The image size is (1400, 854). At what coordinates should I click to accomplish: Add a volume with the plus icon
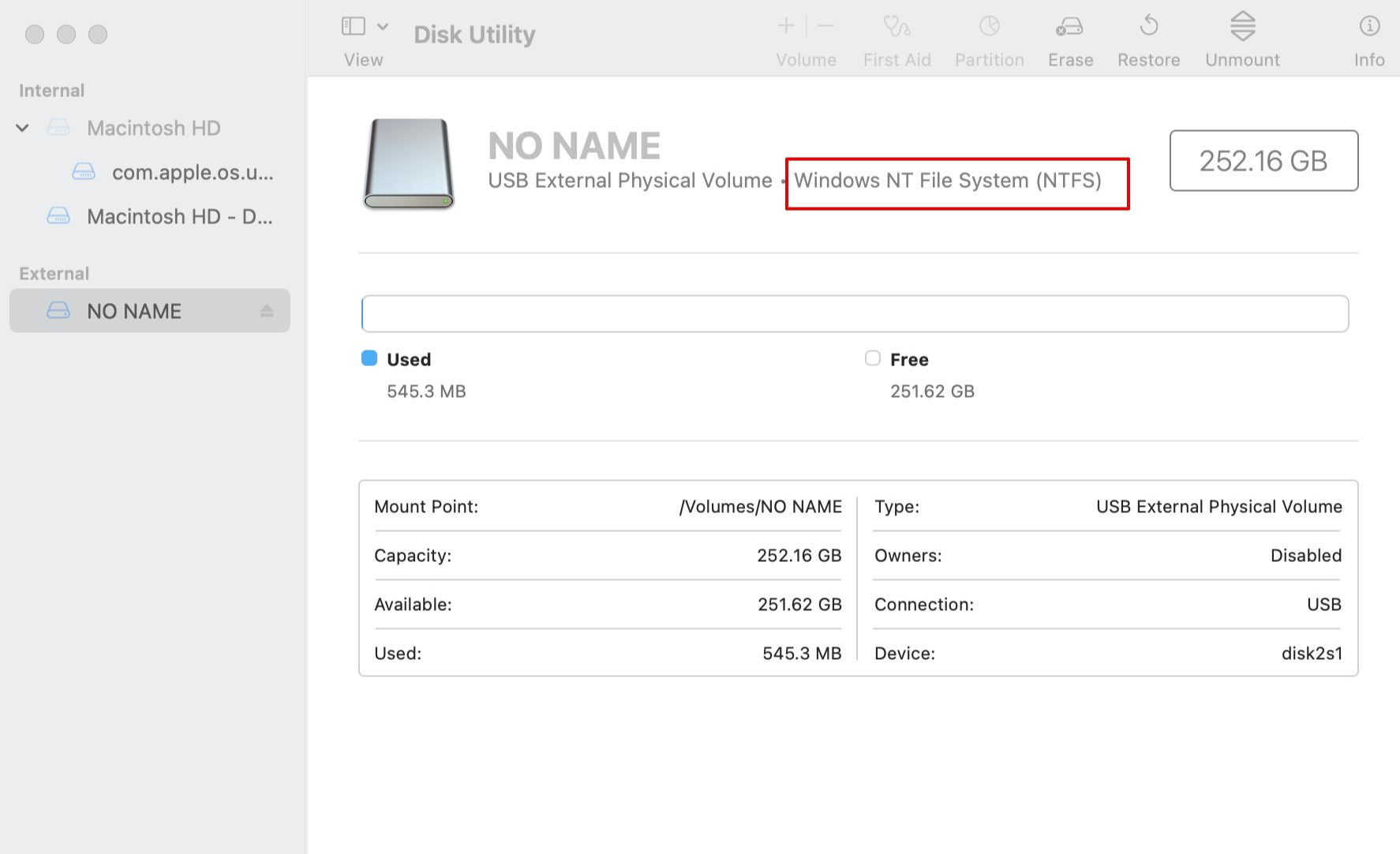pos(786,26)
